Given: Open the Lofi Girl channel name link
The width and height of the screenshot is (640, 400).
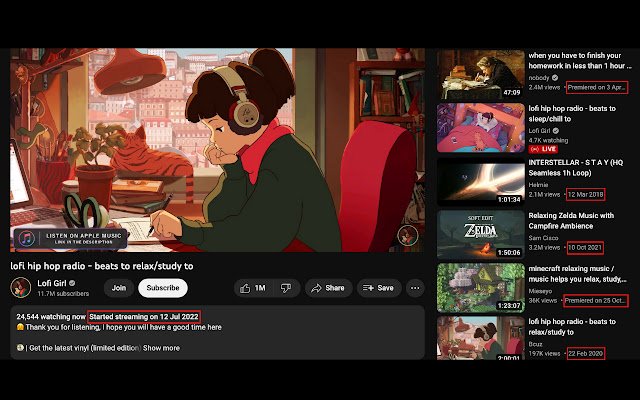Looking at the screenshot, I should click(x=51, y=283).
